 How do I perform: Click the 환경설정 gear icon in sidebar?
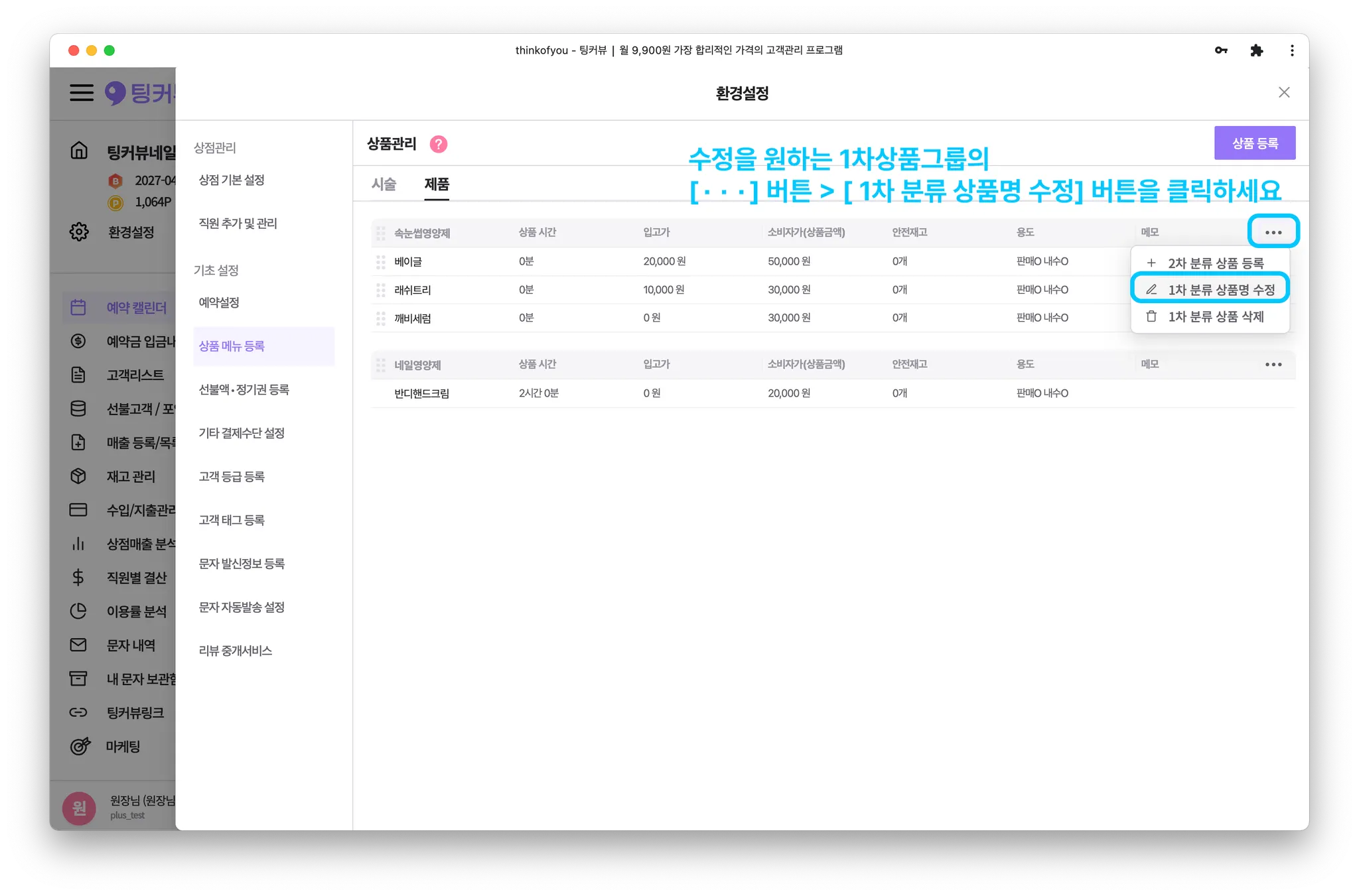click(x=79, y=232)
